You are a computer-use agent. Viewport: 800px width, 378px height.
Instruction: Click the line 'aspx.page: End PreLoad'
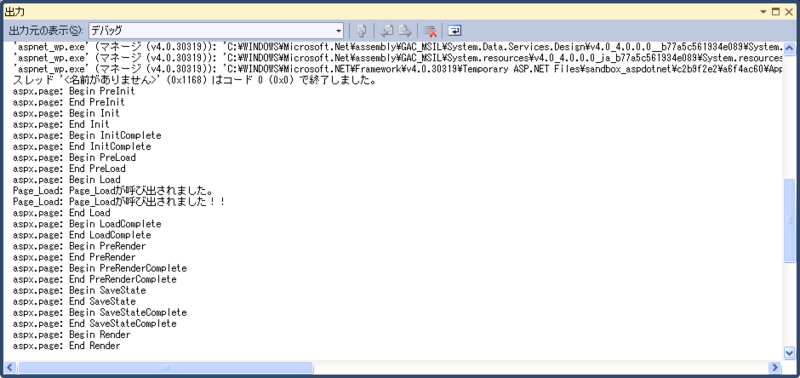click(69, 169)
